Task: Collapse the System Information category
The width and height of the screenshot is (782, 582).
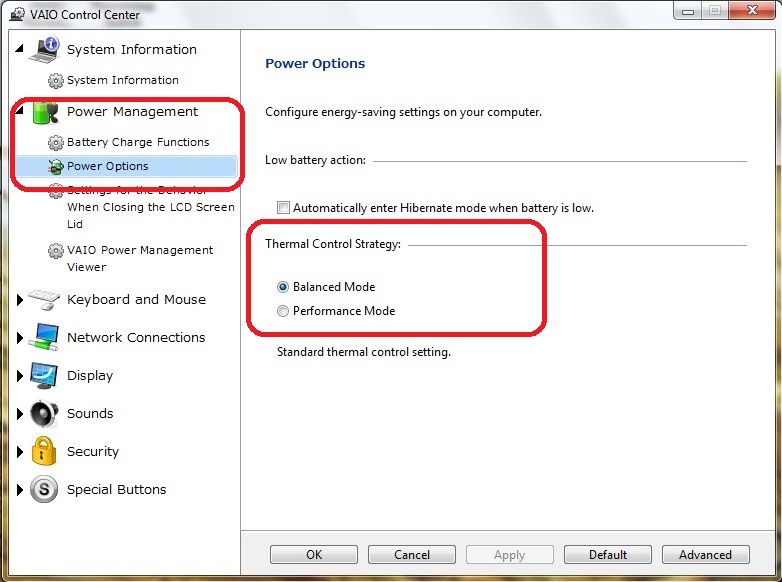Action: [x=19, y=49]
